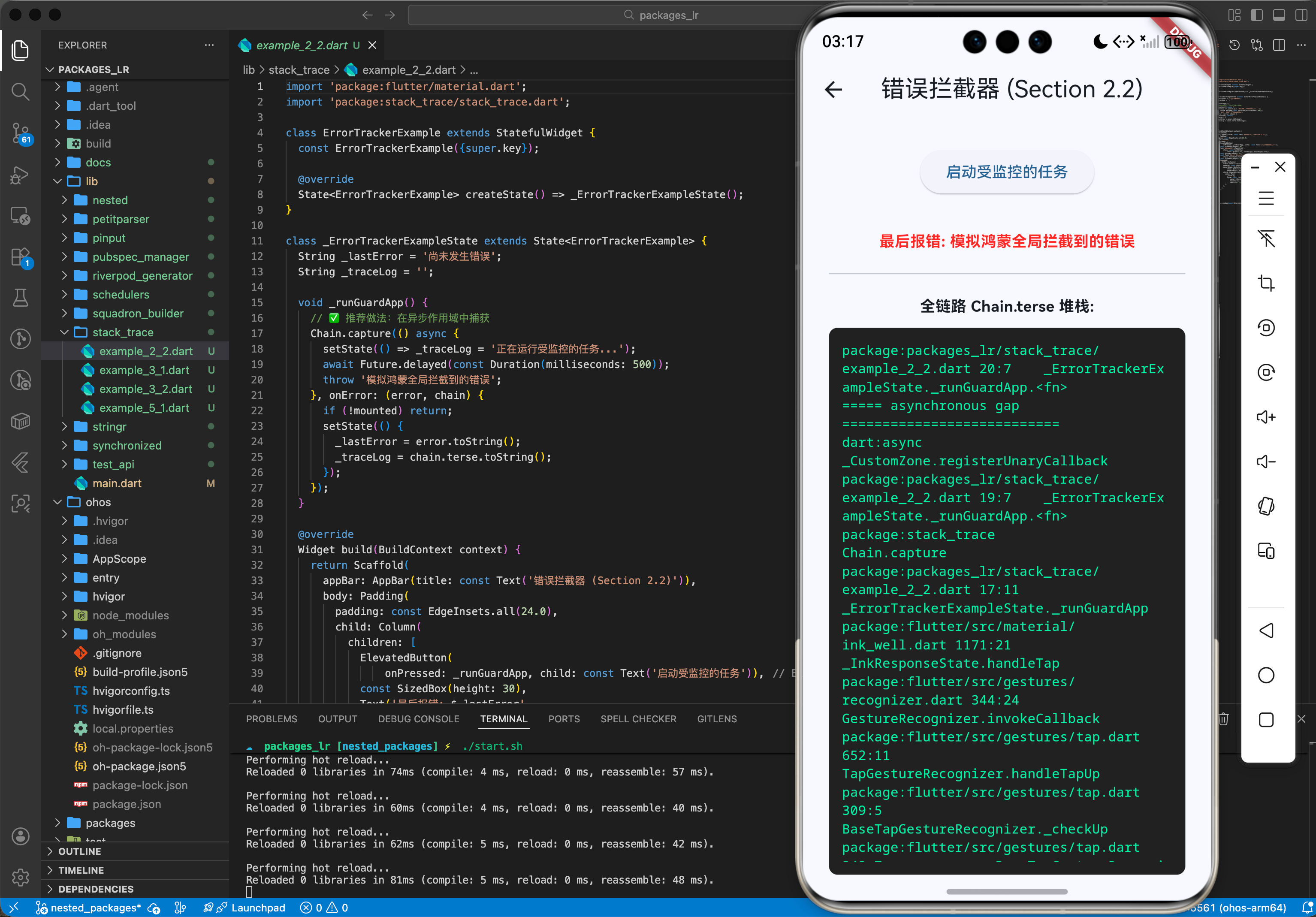Toggle bottom panel layout button
Screen dimensions: 1316x917
(x=1279, y=15)
